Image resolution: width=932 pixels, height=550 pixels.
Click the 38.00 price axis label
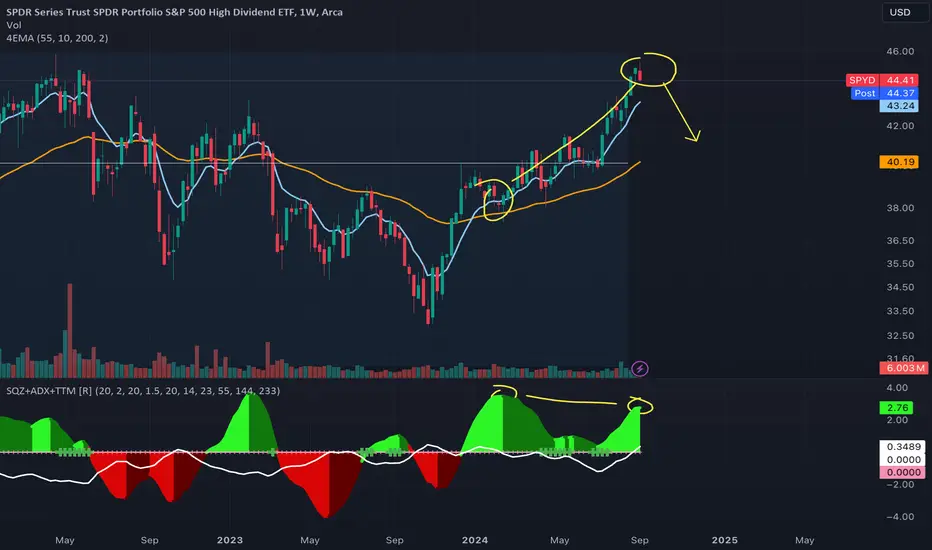click(900, 208)
